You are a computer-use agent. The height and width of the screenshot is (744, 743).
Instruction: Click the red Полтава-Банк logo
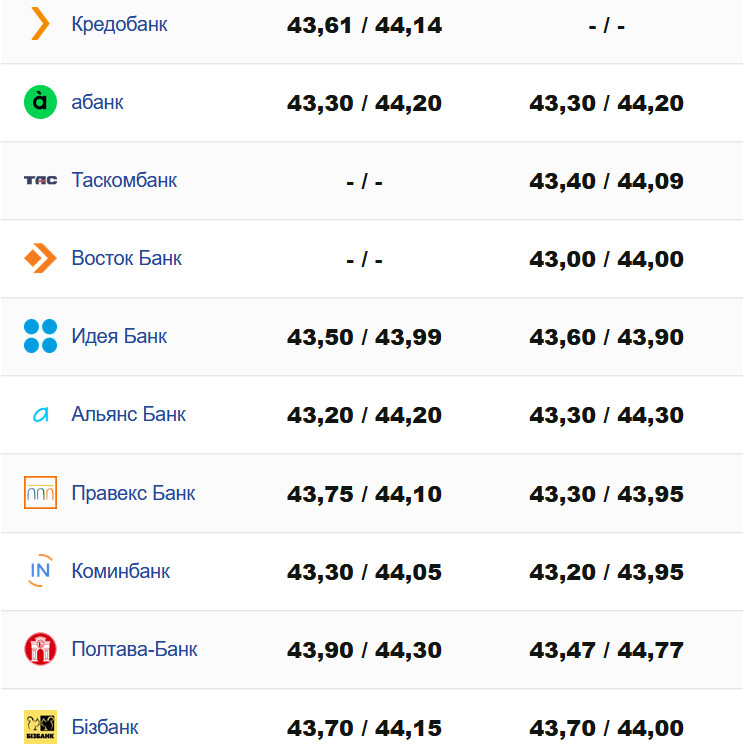(x=40, y=649)
